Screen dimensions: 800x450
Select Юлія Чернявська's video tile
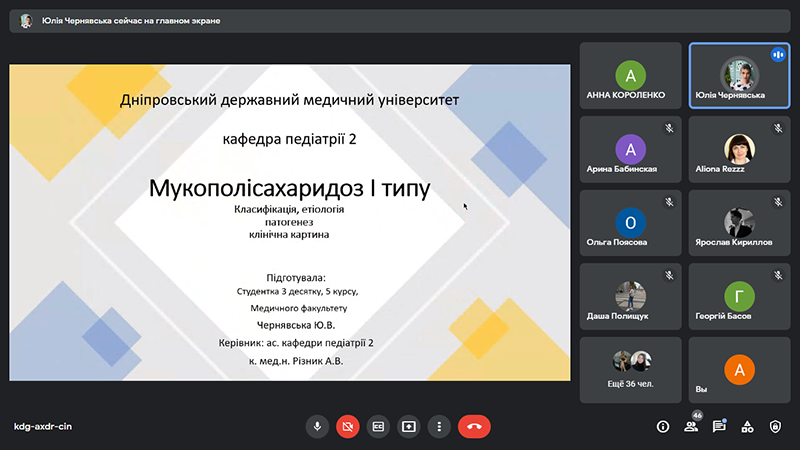tap(739, 76)
